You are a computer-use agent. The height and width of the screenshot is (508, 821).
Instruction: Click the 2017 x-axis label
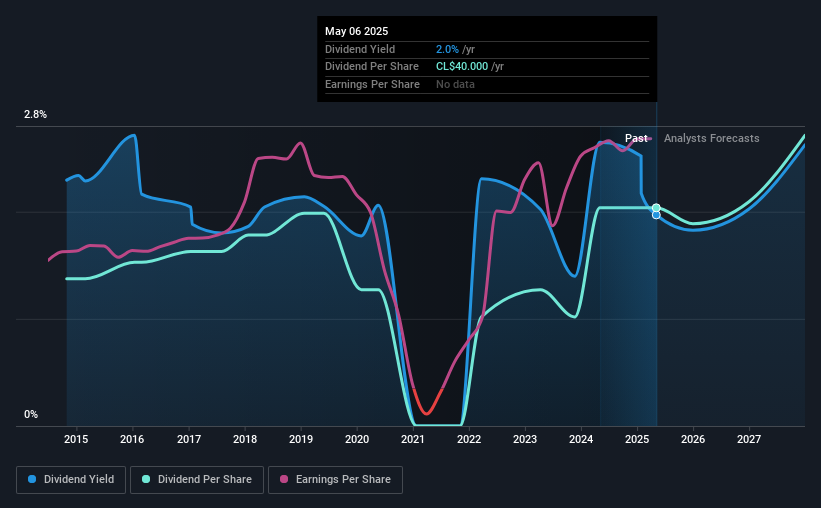click(x=188, y=439)
